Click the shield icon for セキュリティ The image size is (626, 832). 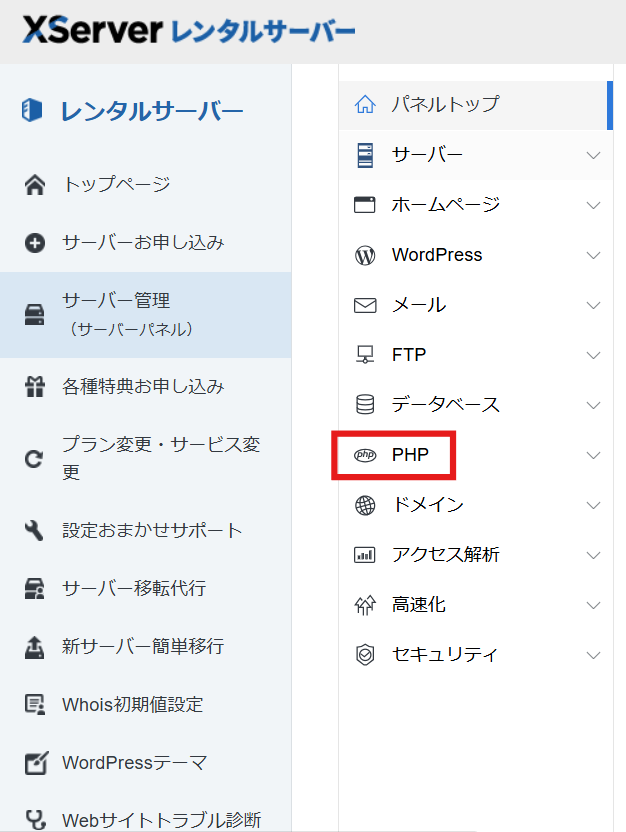(365, 655)
